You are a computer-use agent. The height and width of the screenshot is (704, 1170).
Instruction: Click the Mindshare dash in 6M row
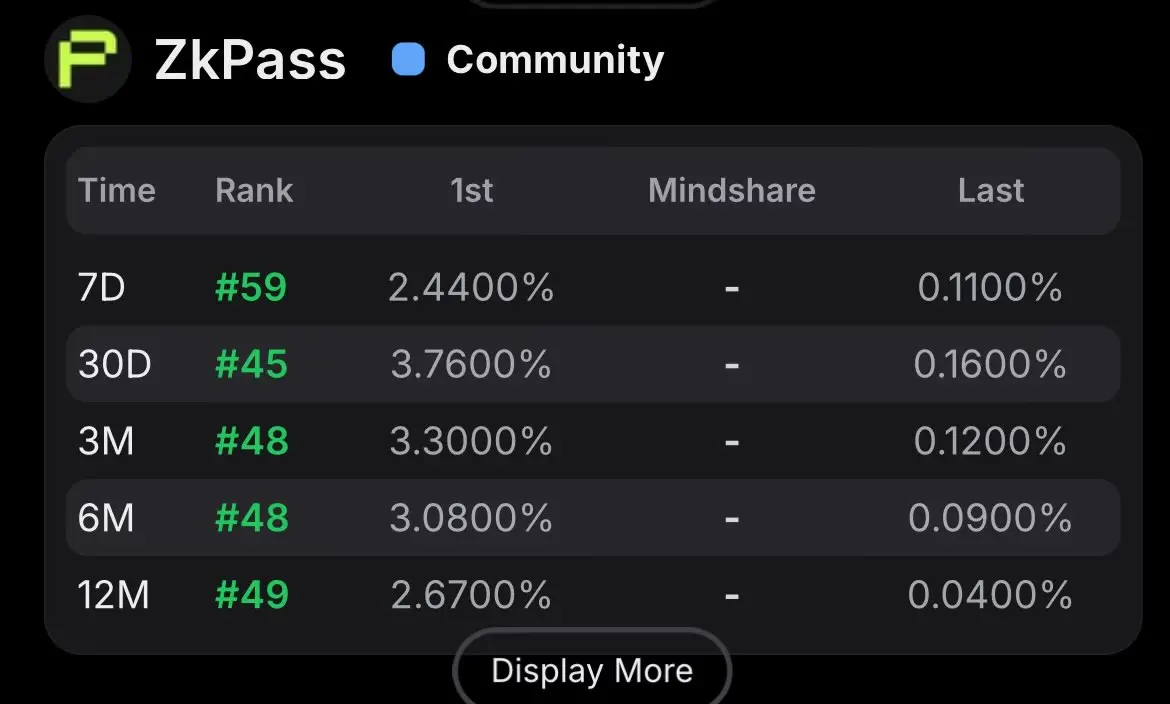coord(732,519)
